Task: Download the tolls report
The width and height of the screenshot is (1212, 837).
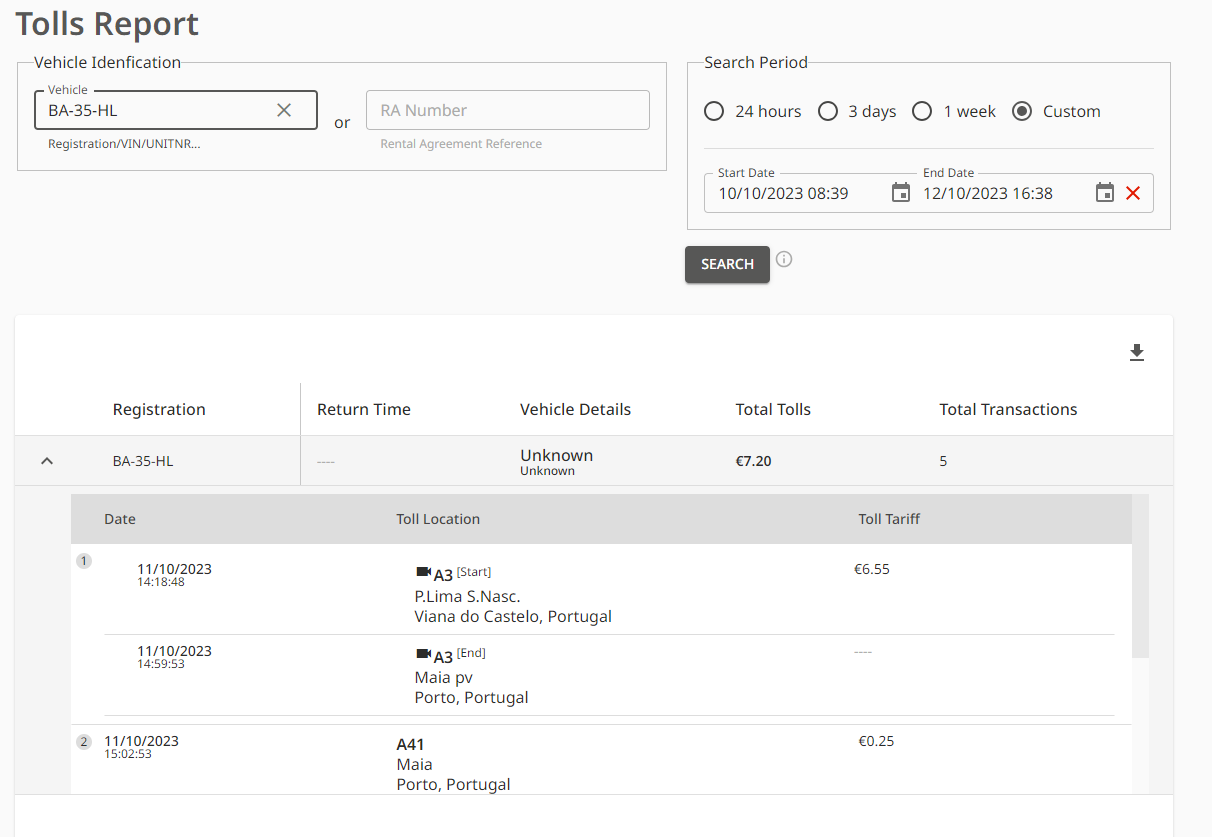Action: pyautogui.click(x=1136, y=353)
